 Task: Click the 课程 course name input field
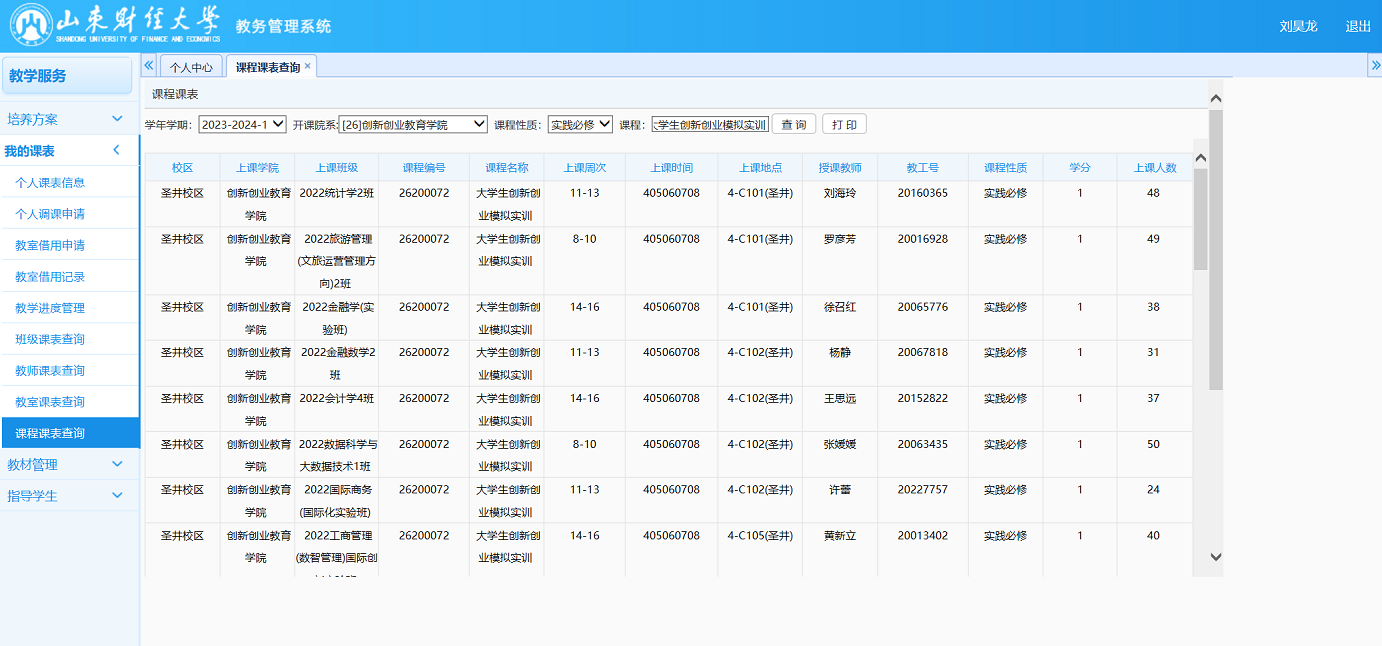[710, 125]
